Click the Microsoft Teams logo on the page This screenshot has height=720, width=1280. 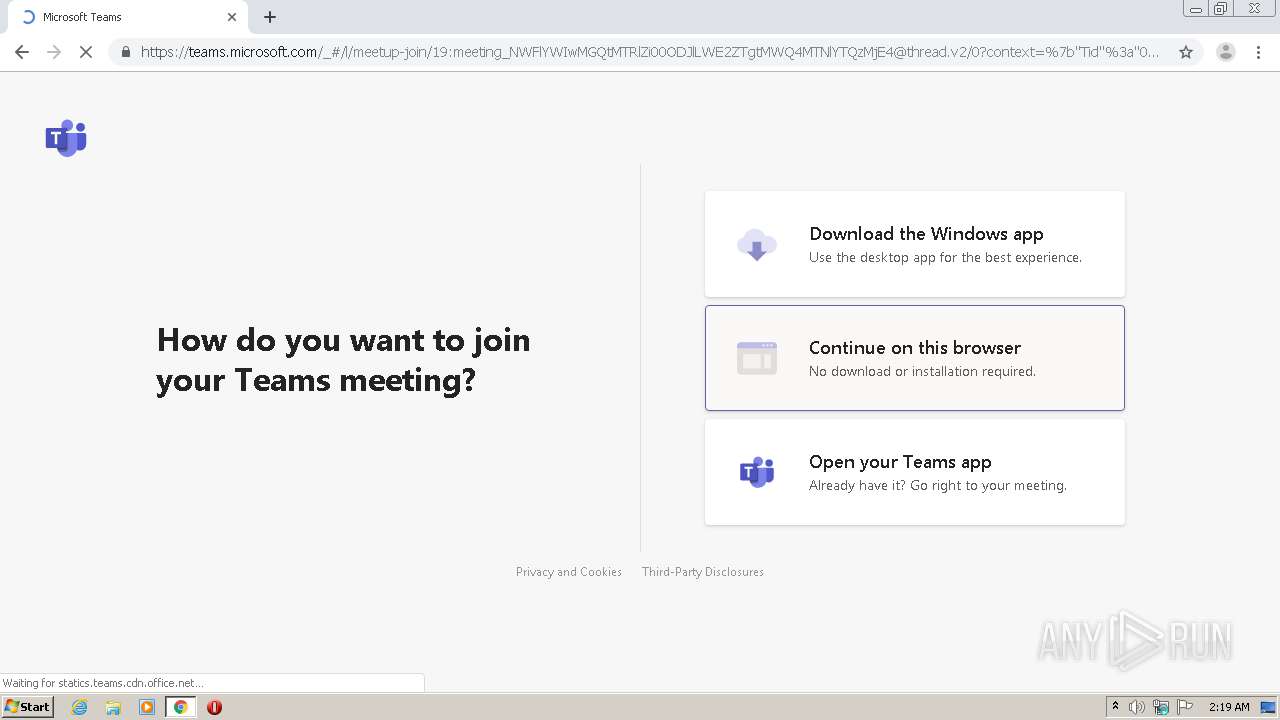pos(66,138)
